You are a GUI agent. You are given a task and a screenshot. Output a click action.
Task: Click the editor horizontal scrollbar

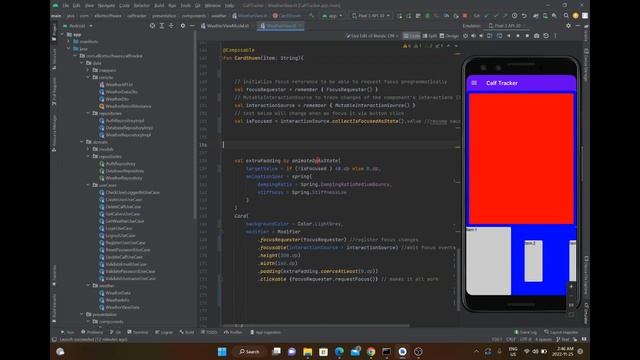coord(316,326)
